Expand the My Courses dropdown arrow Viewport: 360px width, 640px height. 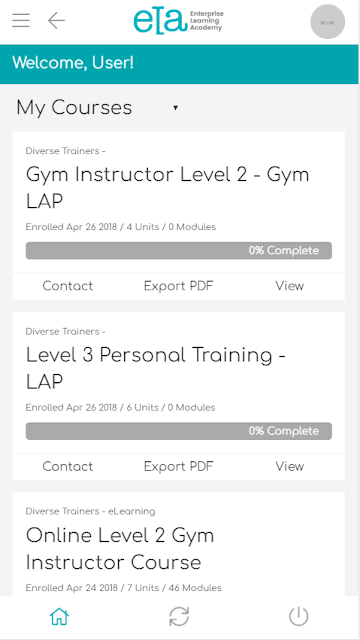(x=176, y=108)
